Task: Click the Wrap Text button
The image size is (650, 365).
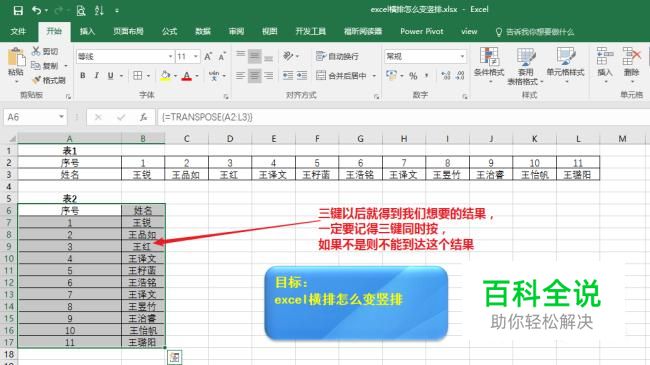Action: (337, 56)
